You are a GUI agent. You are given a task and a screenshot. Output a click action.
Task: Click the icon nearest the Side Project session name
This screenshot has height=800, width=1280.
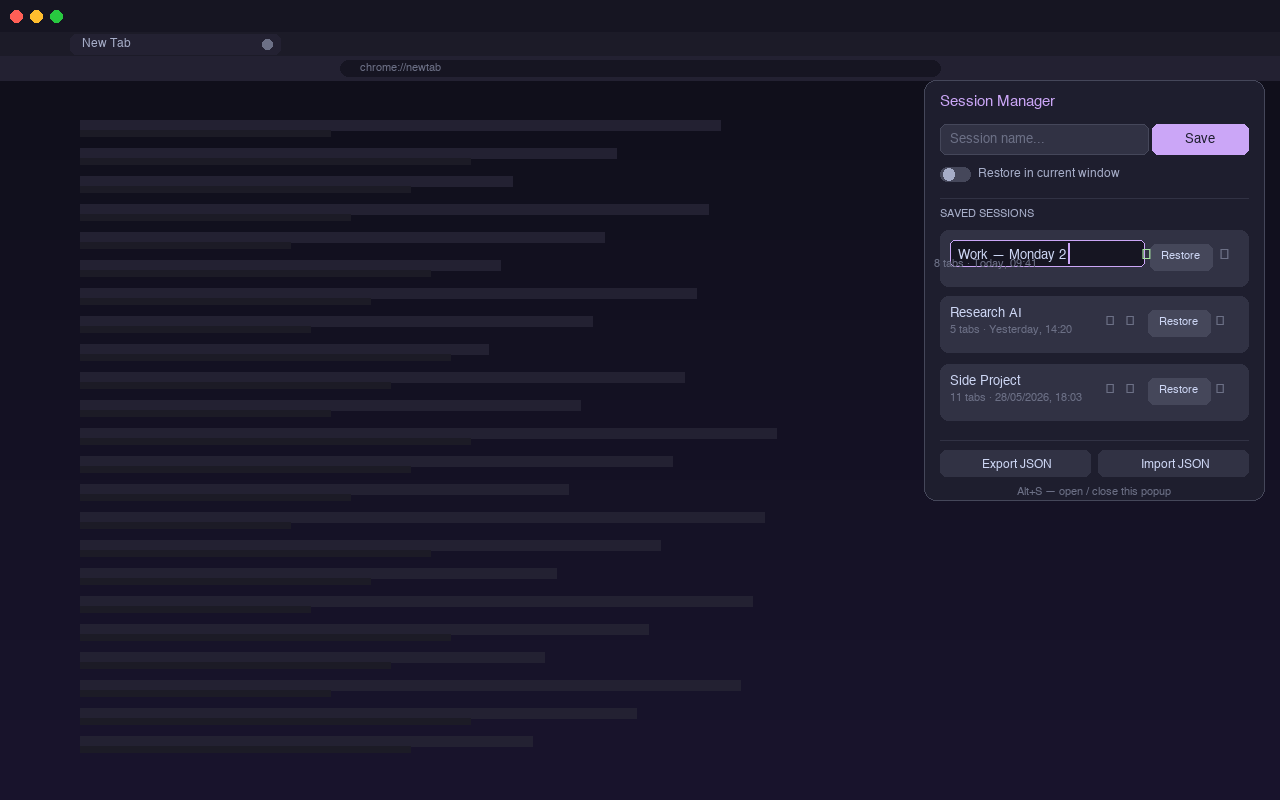(x=1110, y=389)
